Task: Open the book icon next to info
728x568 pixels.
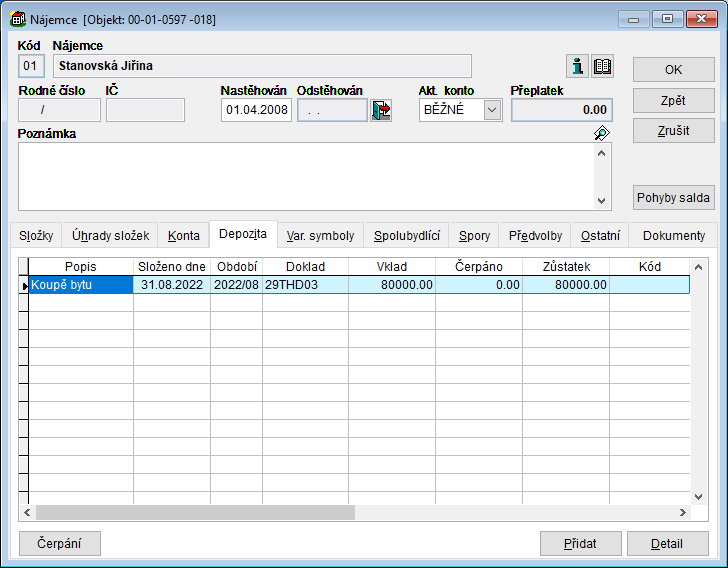Action: [x=602, y=66]
